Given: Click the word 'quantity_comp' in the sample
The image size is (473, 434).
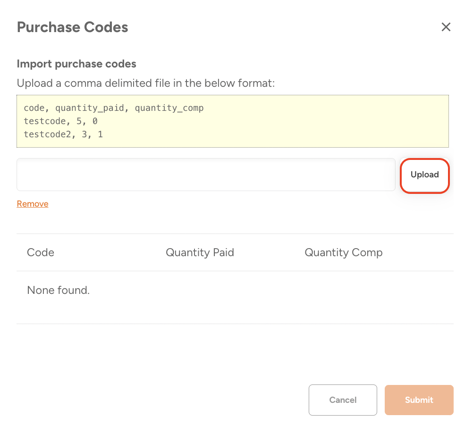Looking at the screenshot, I should pyautogui.click(x=169, y=108).
